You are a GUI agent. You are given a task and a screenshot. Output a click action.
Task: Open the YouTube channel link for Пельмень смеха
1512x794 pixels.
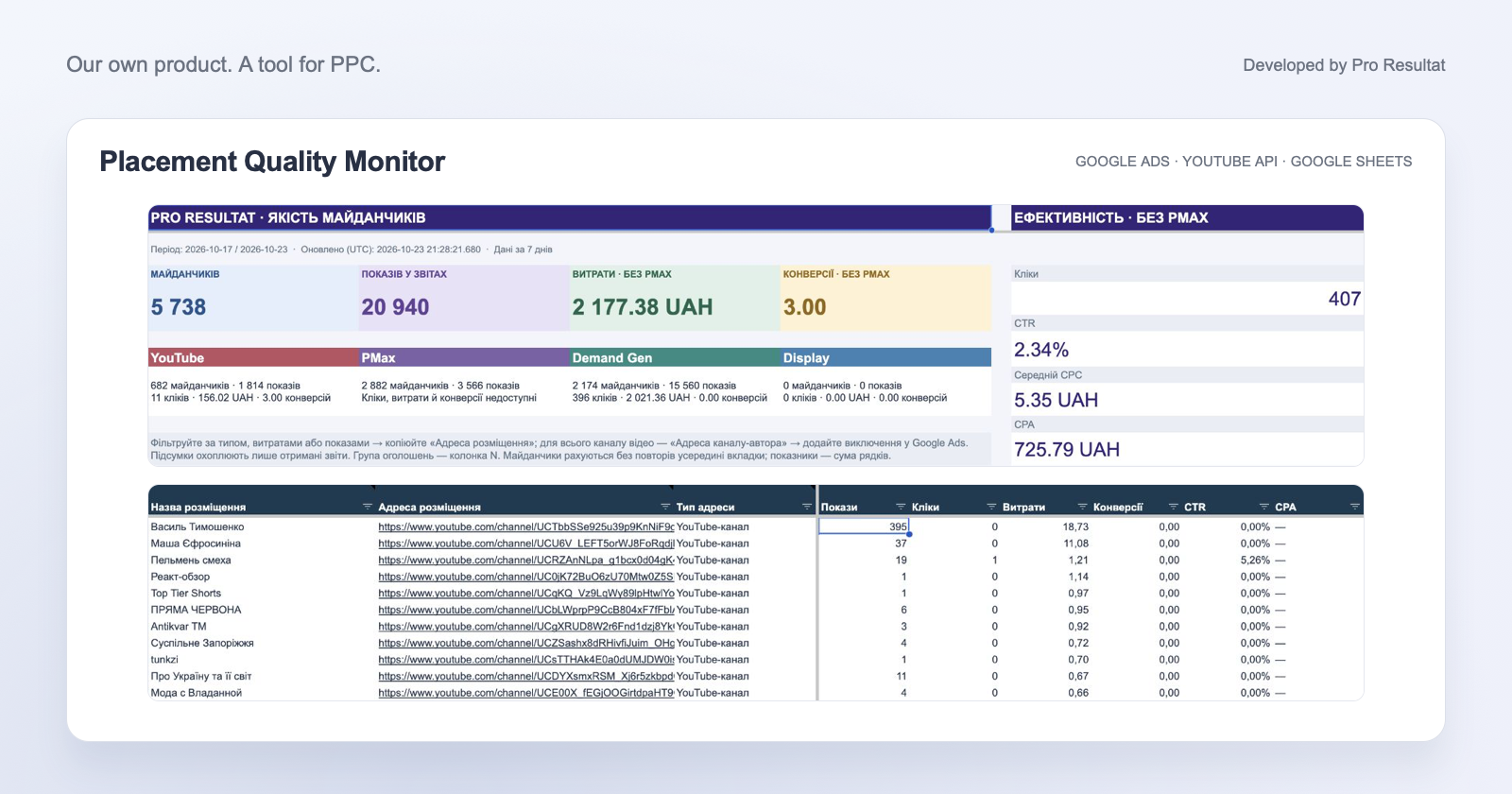[x=526, y=561]
